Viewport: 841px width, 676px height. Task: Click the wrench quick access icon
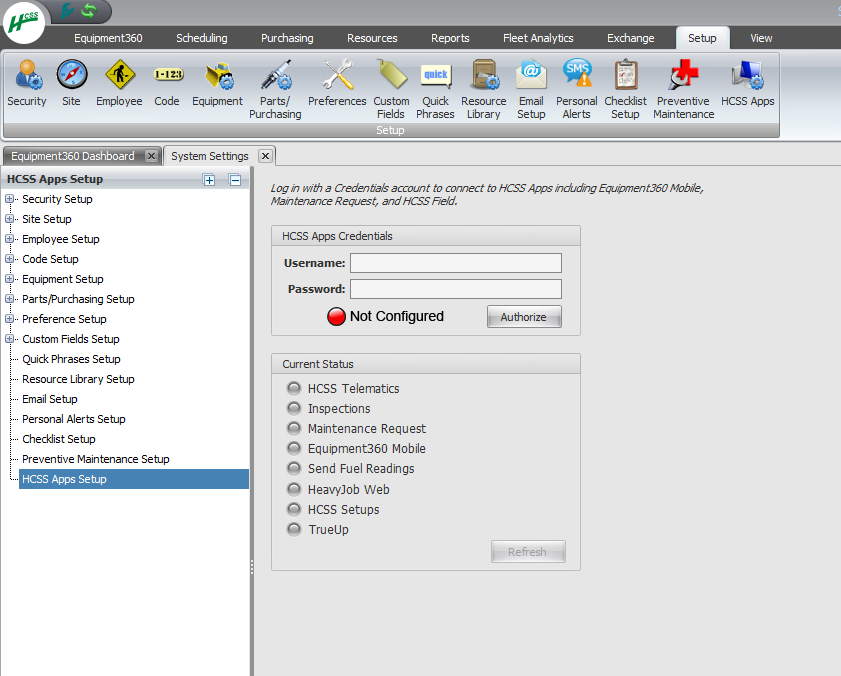(x=67, y=10)
